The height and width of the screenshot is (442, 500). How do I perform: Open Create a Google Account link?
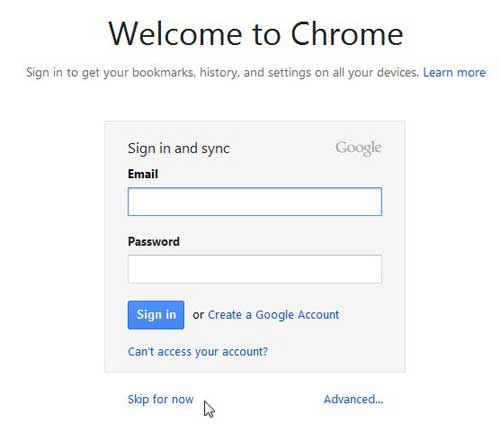(x=273, y=315)
